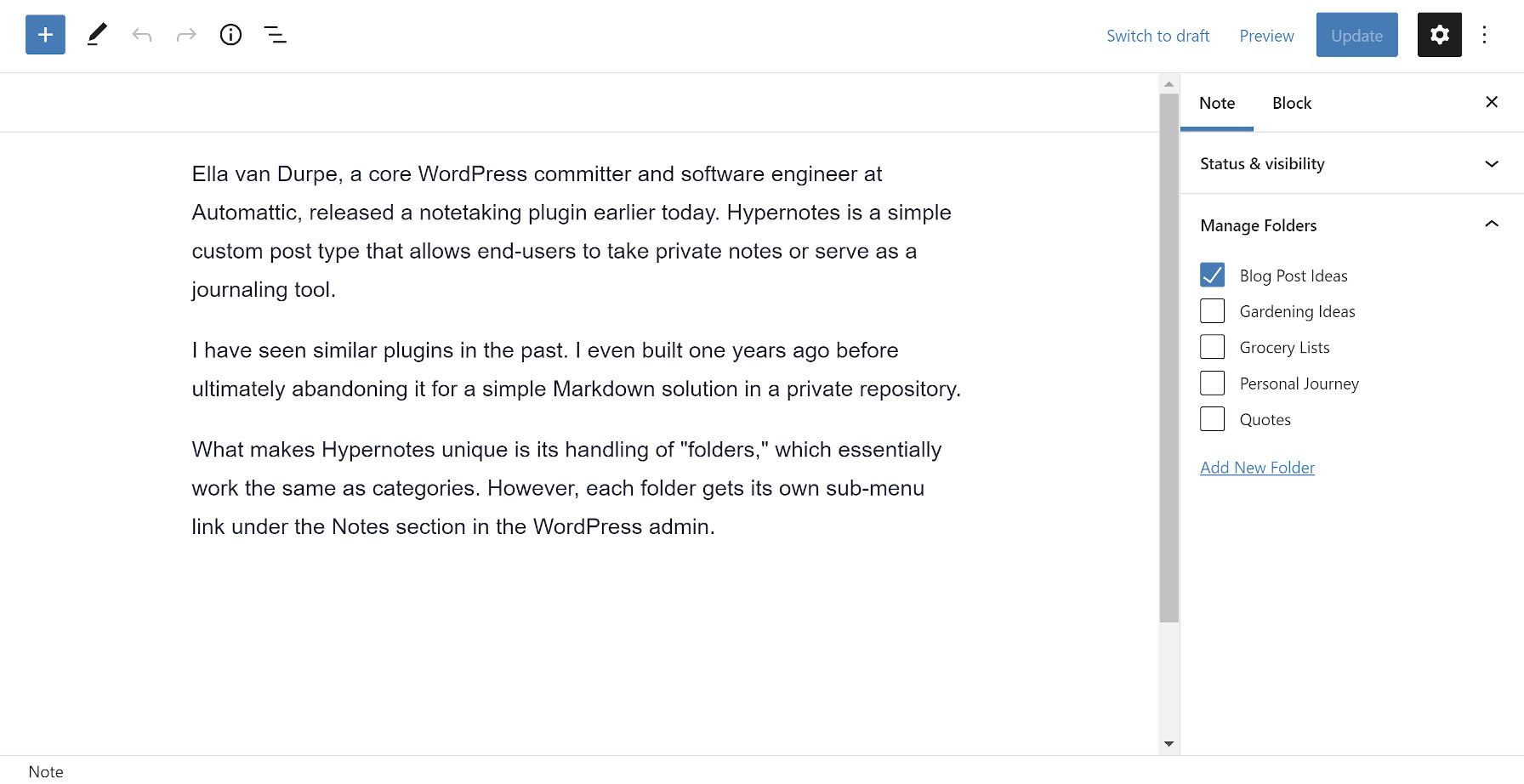Toggle the Settings sidebar with the gear

pyautogui.click(x=1439, y=35)
